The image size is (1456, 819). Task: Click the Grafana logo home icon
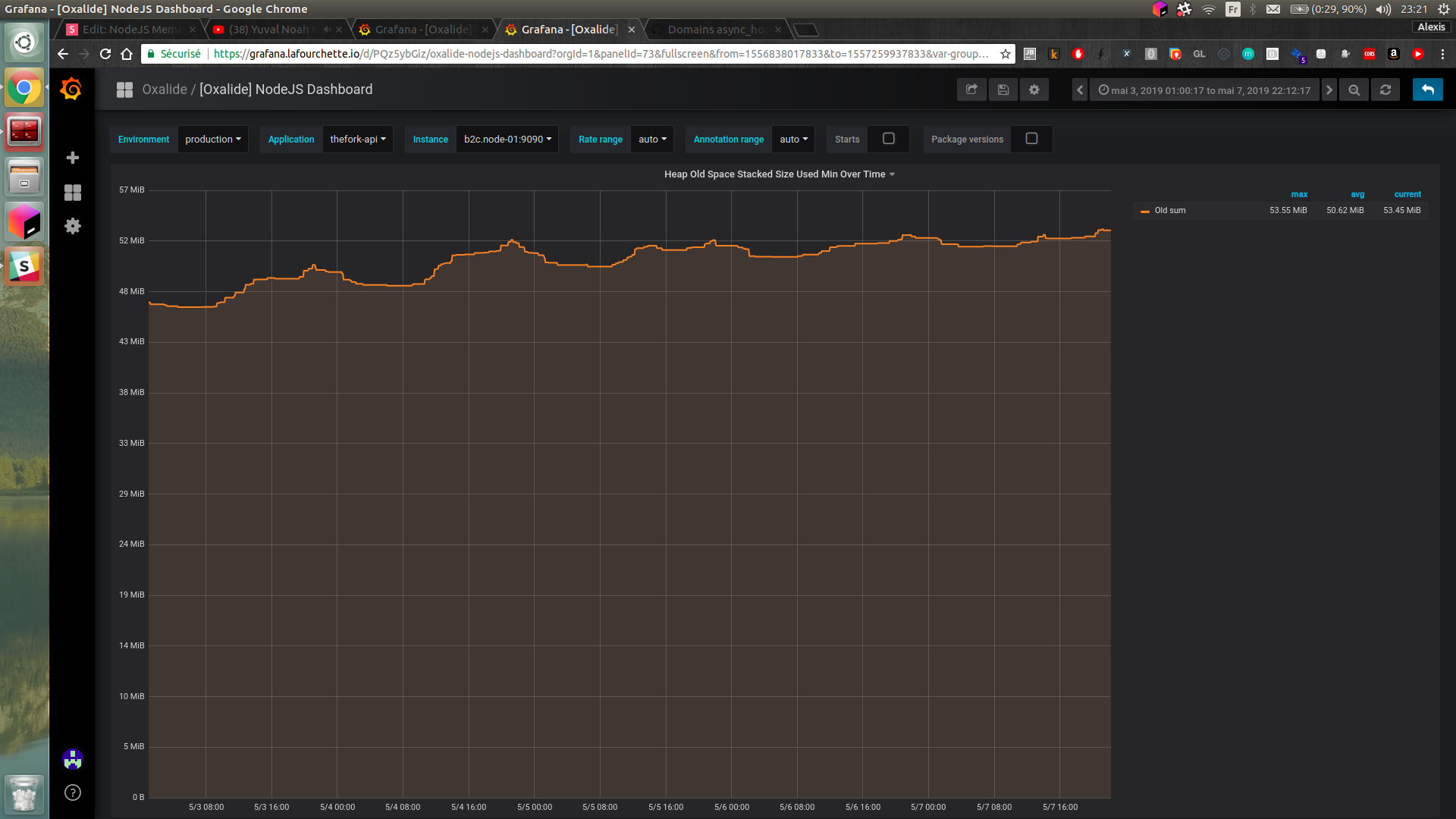tap(71, 89)
